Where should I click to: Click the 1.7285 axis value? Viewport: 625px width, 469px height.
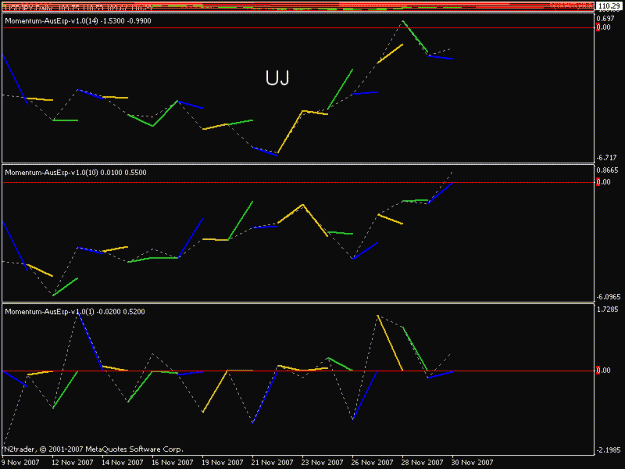click(x=607, y=309)
